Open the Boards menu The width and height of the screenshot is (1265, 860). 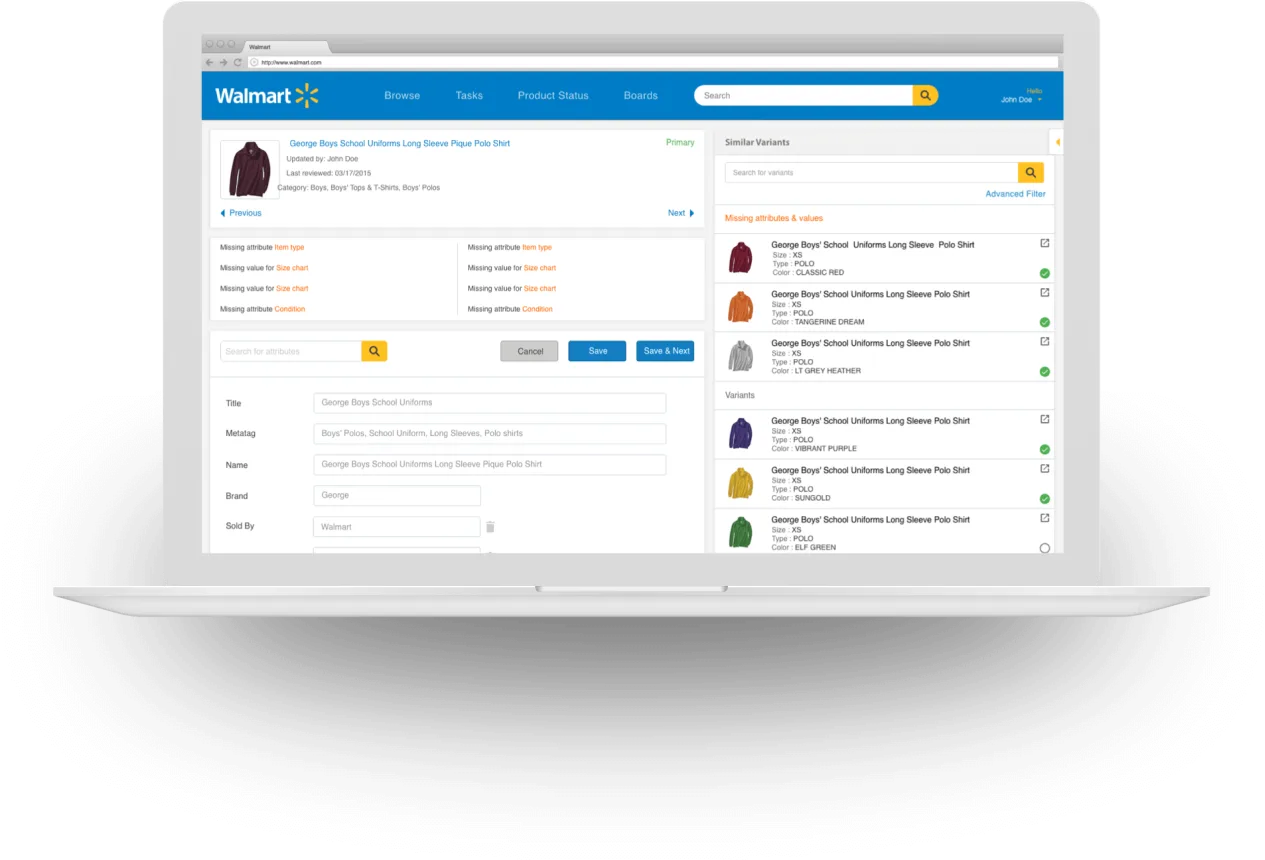tap(641, 96)
